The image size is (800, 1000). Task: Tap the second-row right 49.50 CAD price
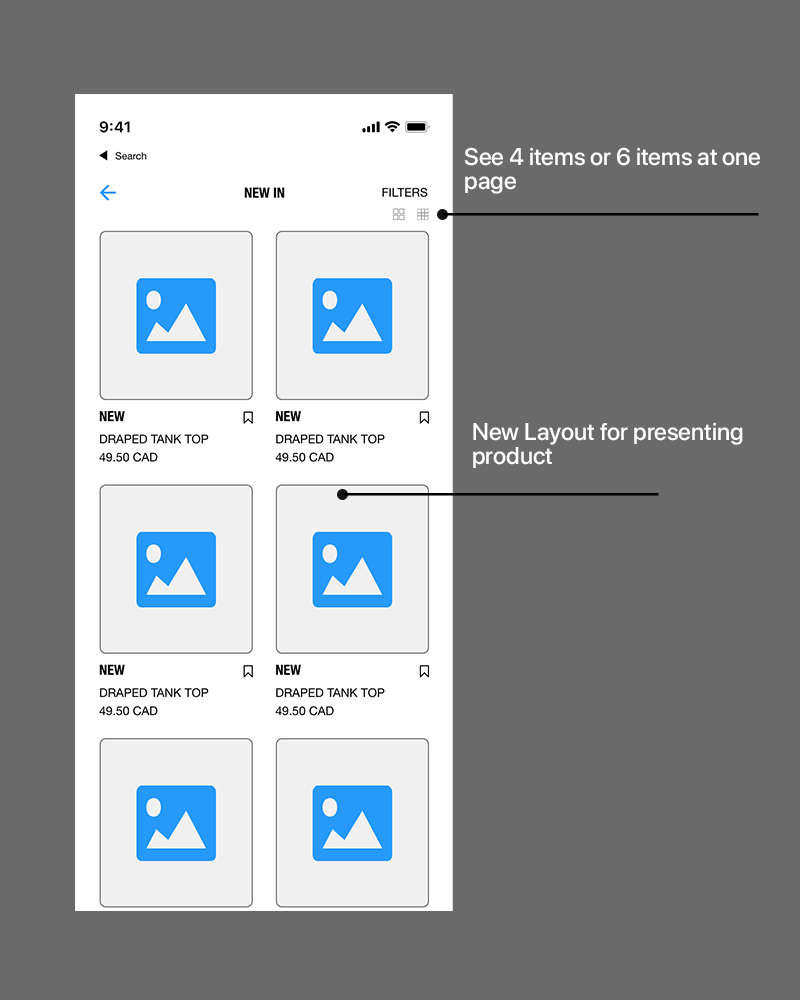point(304,710)
